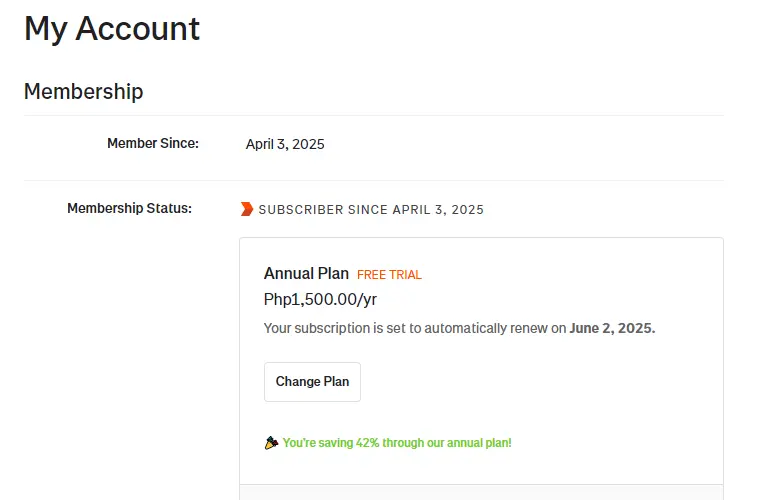Viewport: 774px width, 500px height.
Task: Click the "You're saving 42%" message
Action: [x=397, y=443]
